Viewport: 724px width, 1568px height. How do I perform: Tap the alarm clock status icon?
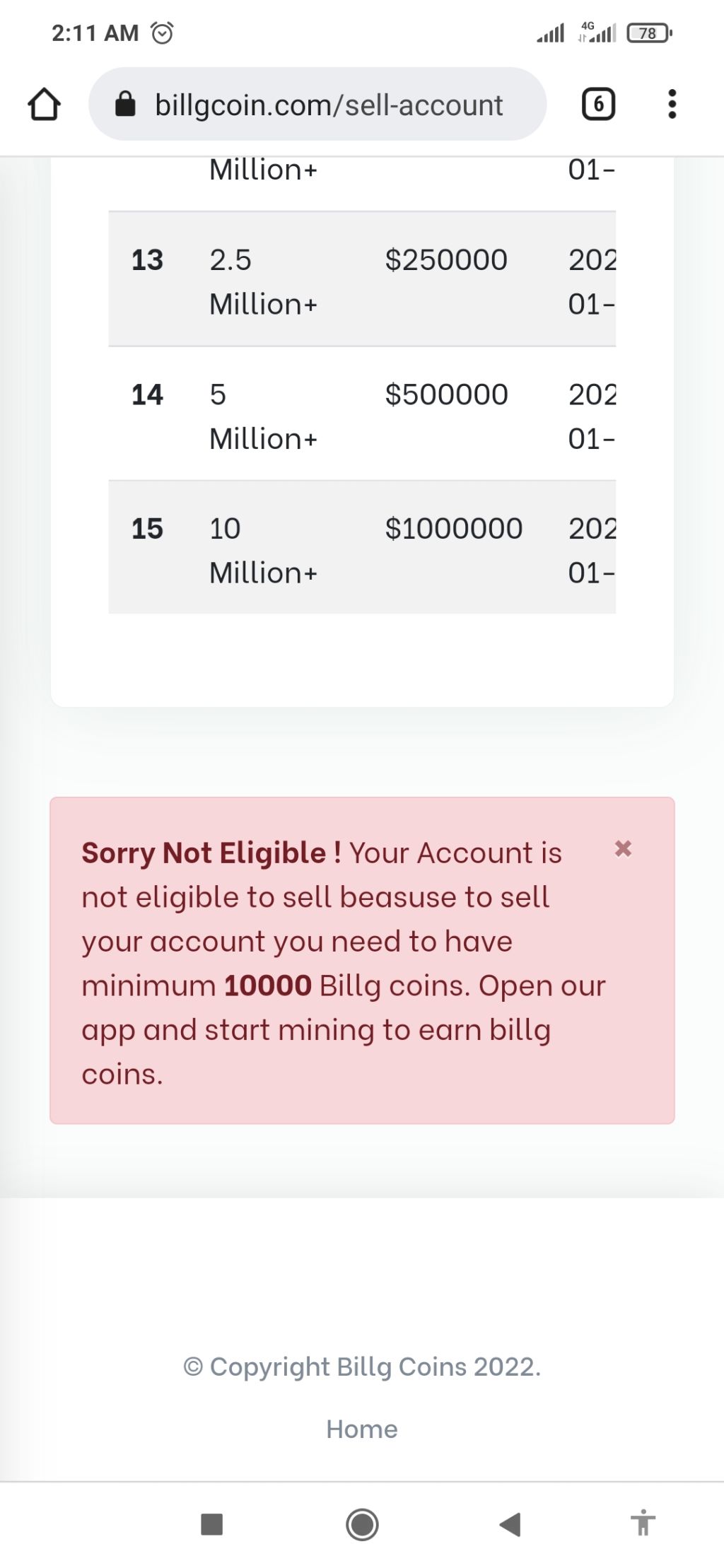pos(163,33)
